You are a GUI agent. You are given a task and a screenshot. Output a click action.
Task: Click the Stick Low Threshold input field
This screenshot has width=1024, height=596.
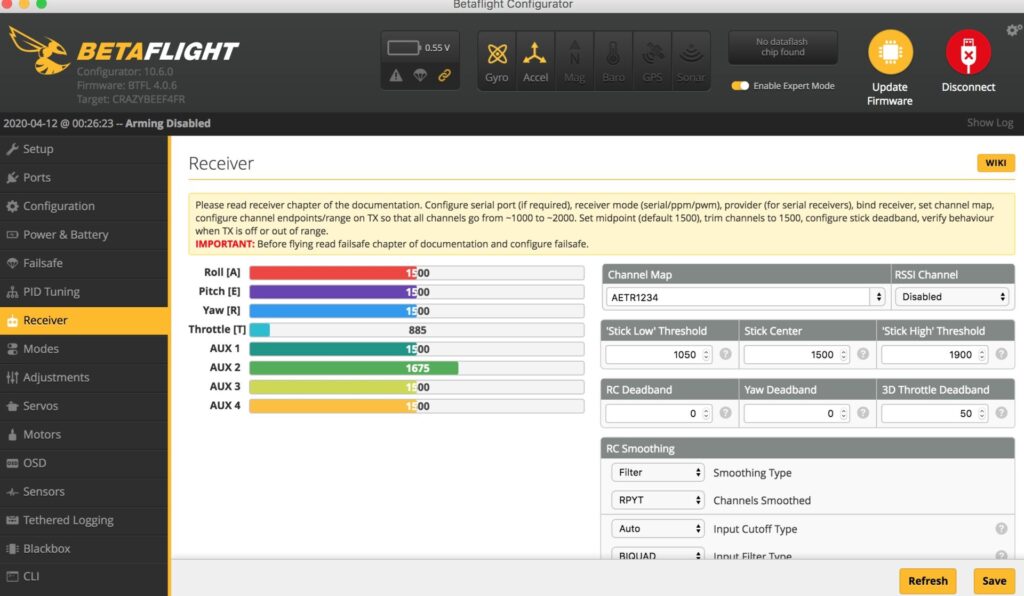pyautogui.click(x=658, y=354)
